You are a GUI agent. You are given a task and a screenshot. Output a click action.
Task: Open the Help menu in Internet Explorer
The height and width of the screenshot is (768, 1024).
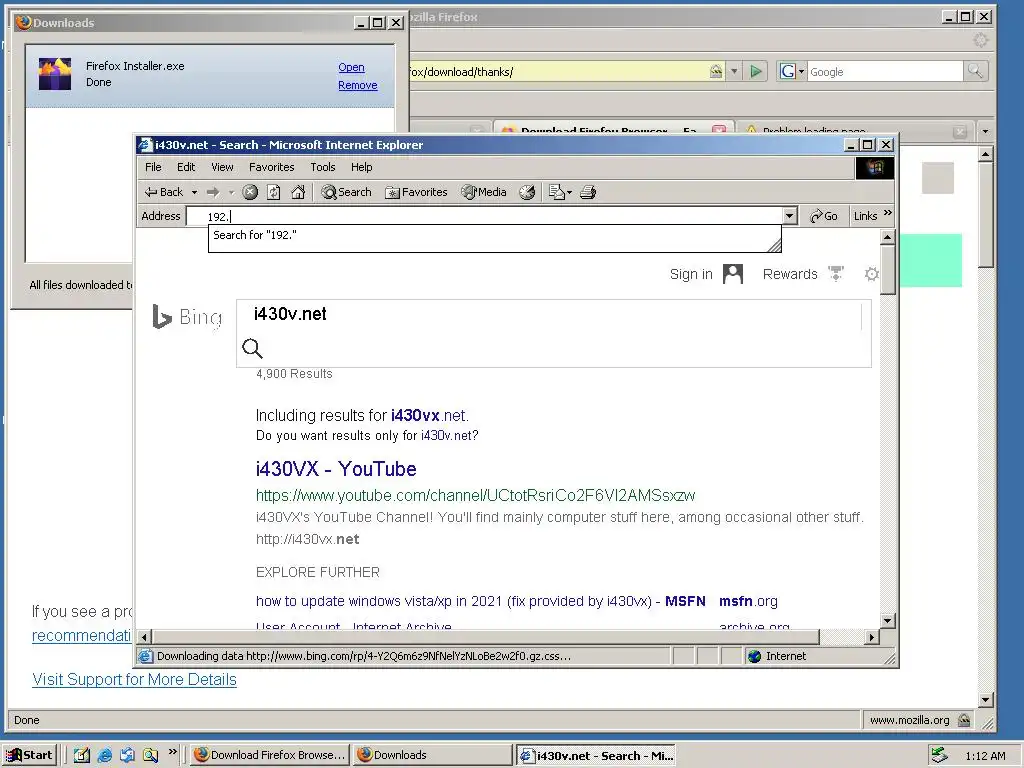pyautogui.click(x=361, y=167)
